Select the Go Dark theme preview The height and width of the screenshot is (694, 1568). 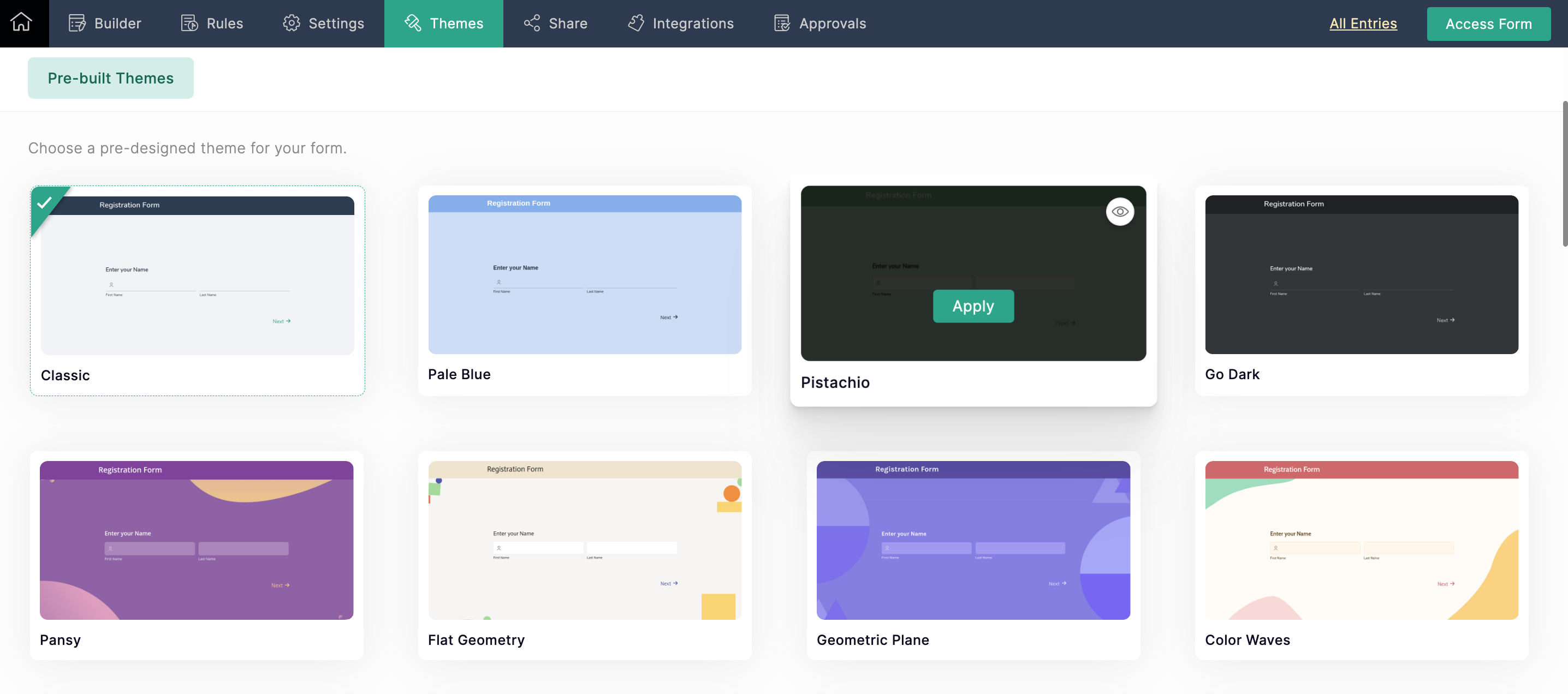(1361, 275)
